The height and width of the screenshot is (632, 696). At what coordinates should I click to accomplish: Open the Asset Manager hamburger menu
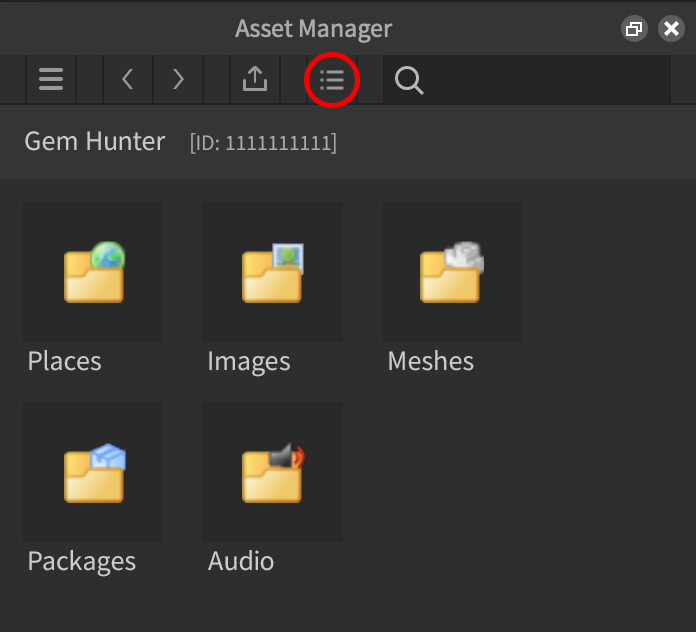pos(51,80)
